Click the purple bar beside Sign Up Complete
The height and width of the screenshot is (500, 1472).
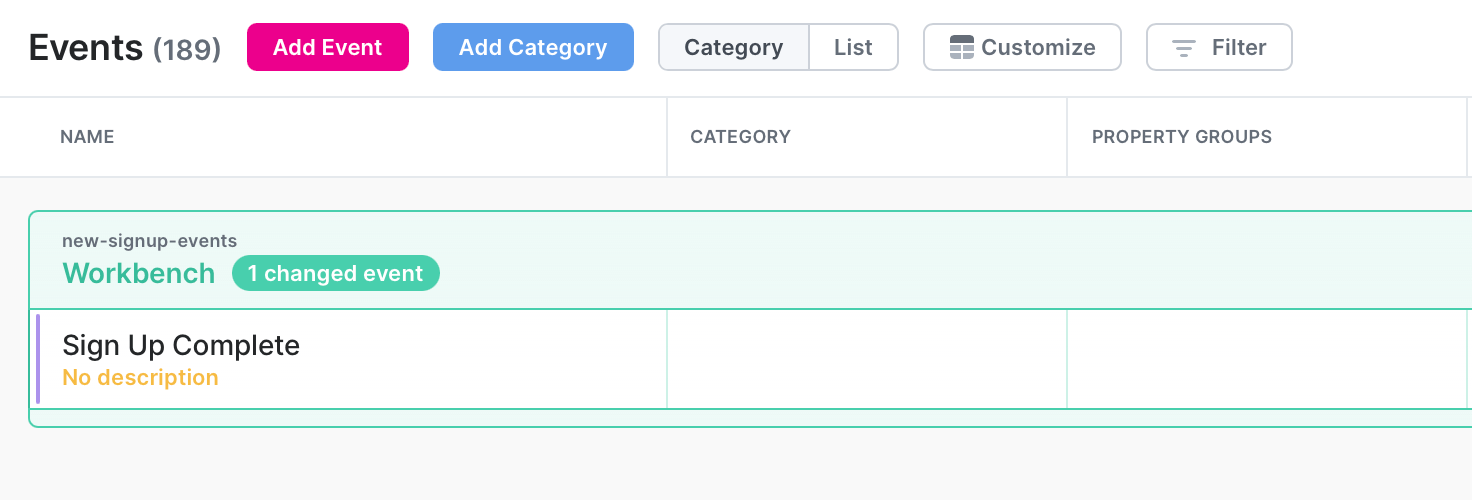38,359
